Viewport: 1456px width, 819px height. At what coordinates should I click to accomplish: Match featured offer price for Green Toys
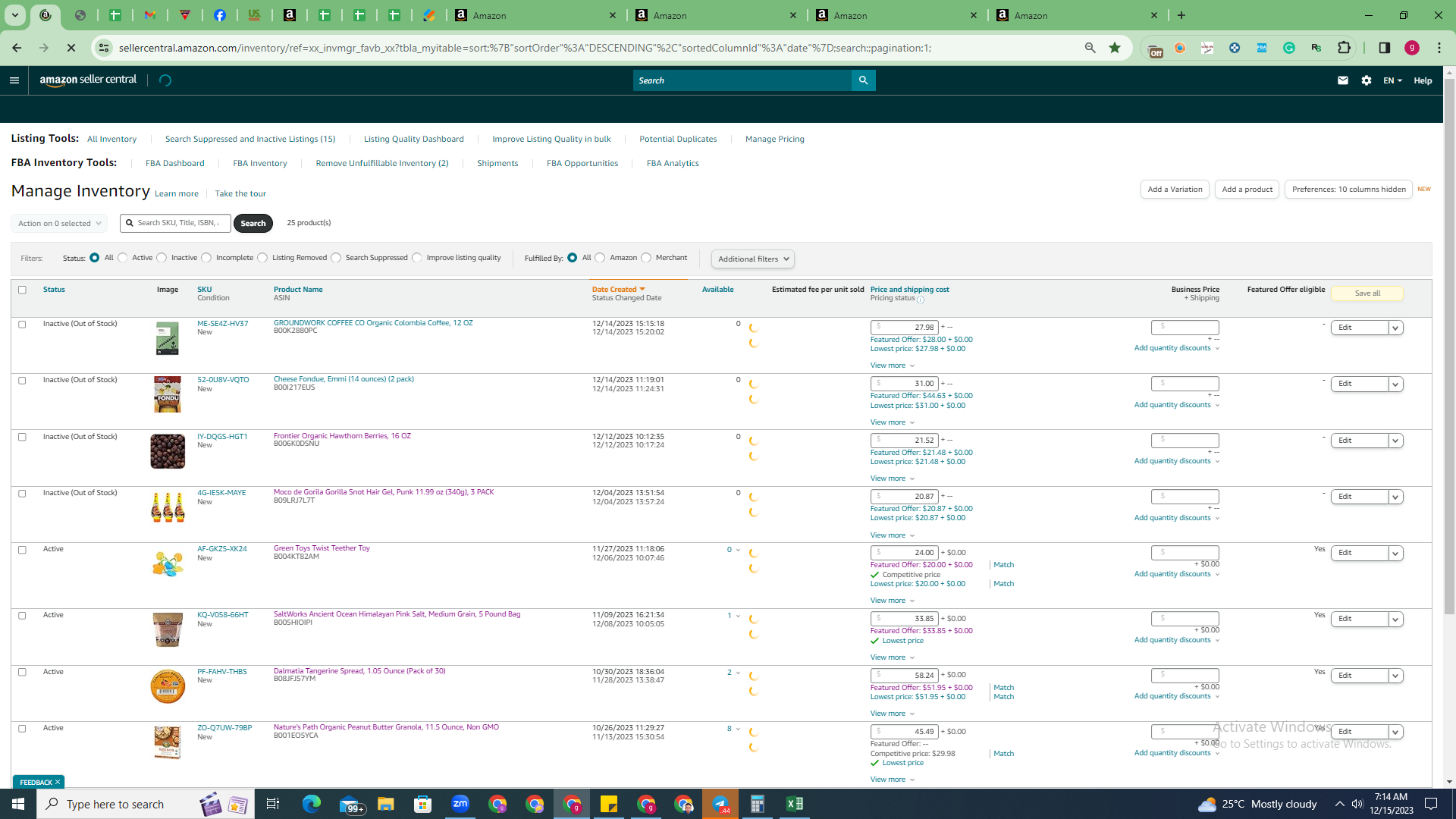pos(1003,565)
